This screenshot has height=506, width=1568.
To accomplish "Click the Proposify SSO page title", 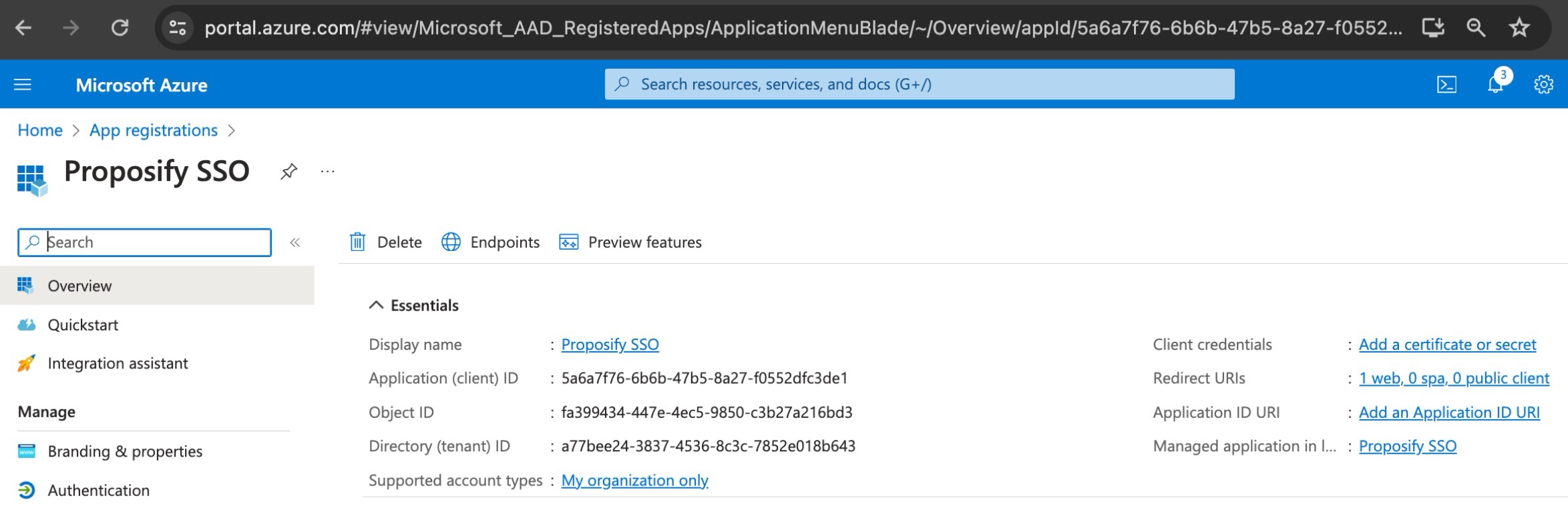I will [x=157, y=171].
